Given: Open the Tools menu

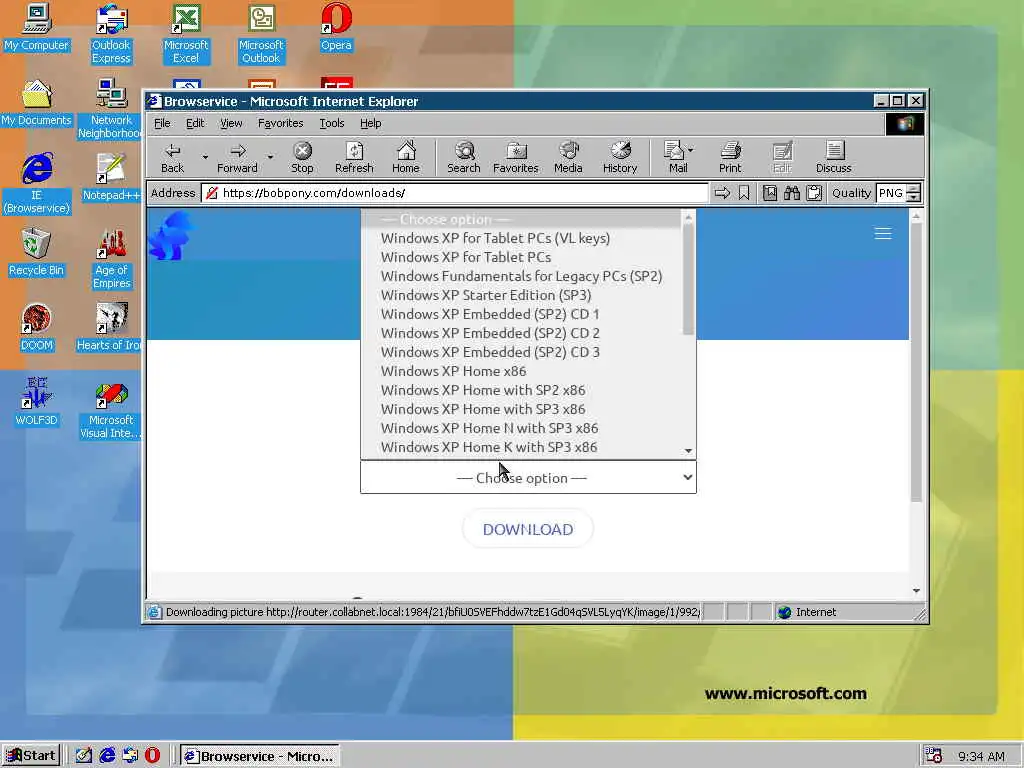Looking at the screenshot, I should point(332,123).
